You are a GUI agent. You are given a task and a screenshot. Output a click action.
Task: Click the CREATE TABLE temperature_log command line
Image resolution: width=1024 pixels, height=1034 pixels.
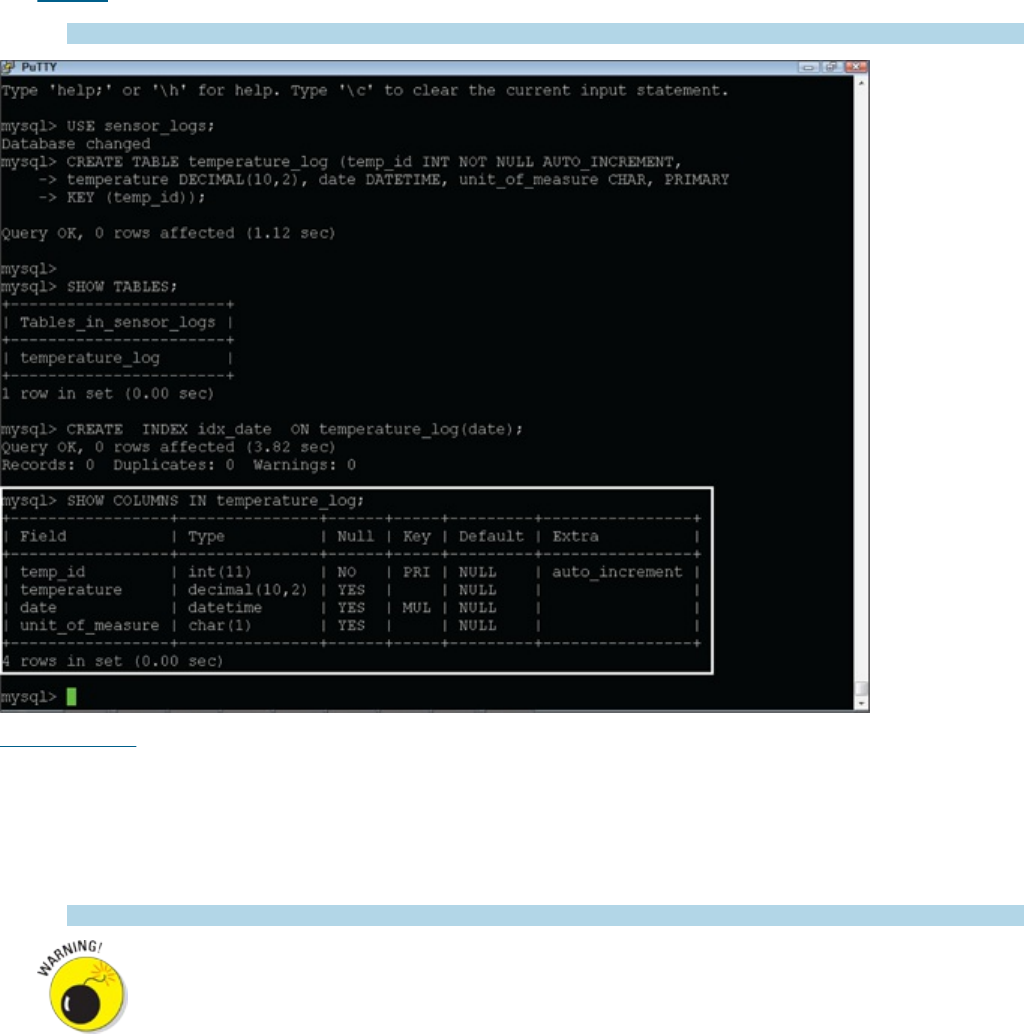(x=374, y=162)
